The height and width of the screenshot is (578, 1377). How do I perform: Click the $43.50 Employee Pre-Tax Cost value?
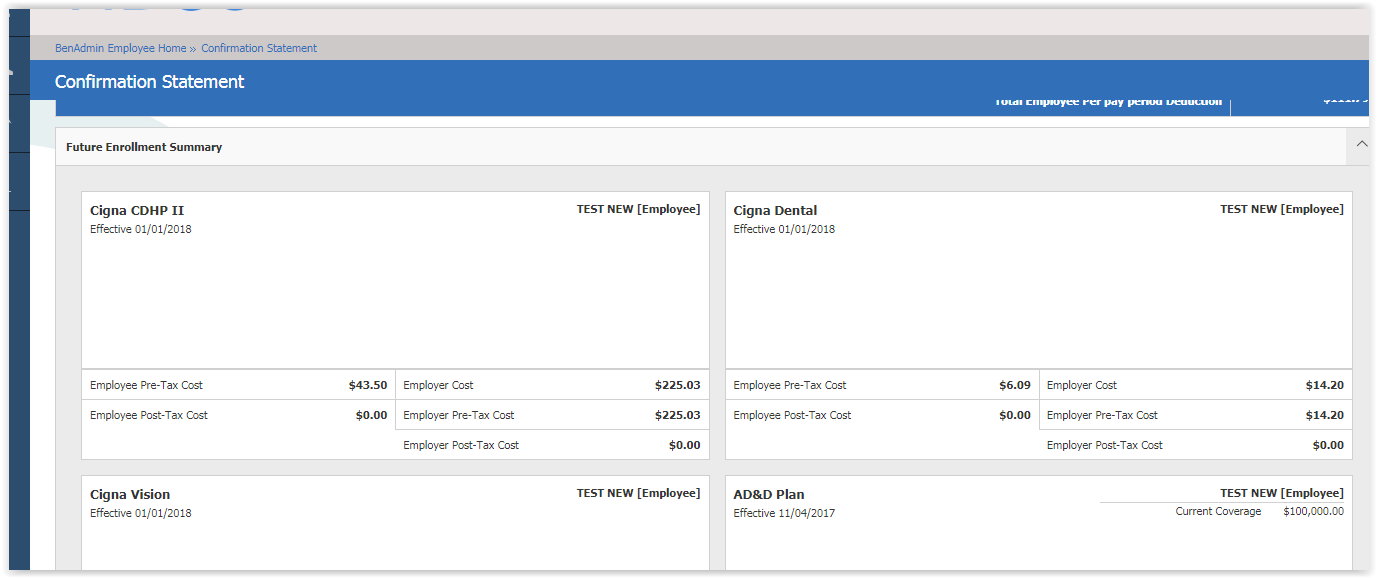367,385
